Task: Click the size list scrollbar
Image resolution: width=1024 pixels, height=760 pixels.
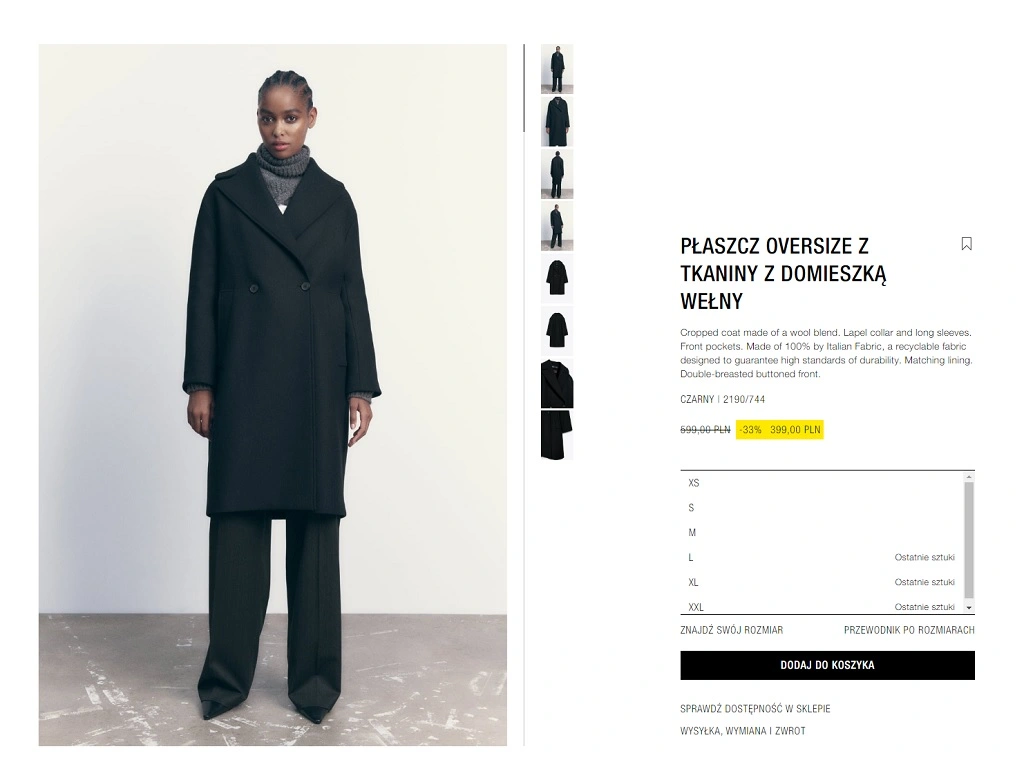Action: pos(969,542)
